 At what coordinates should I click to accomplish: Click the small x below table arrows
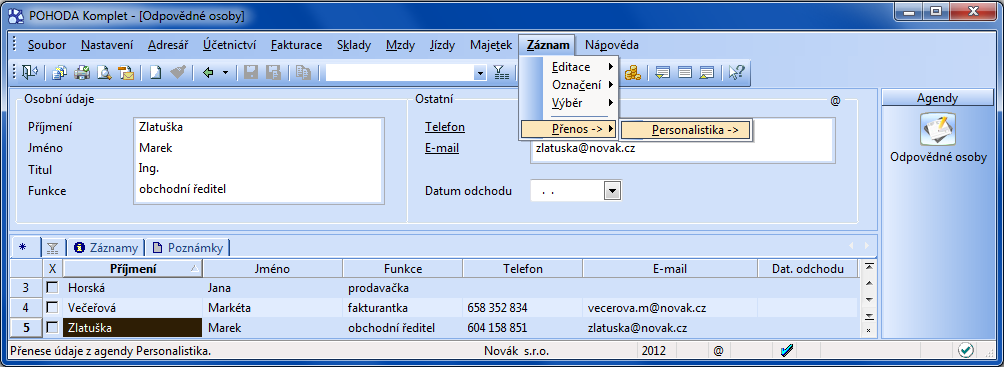869,330
